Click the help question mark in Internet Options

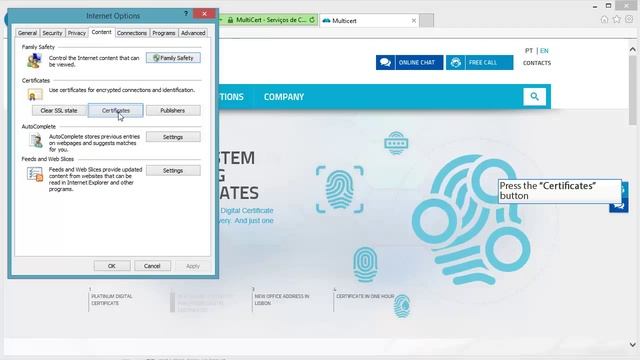[x=186, y=14]
